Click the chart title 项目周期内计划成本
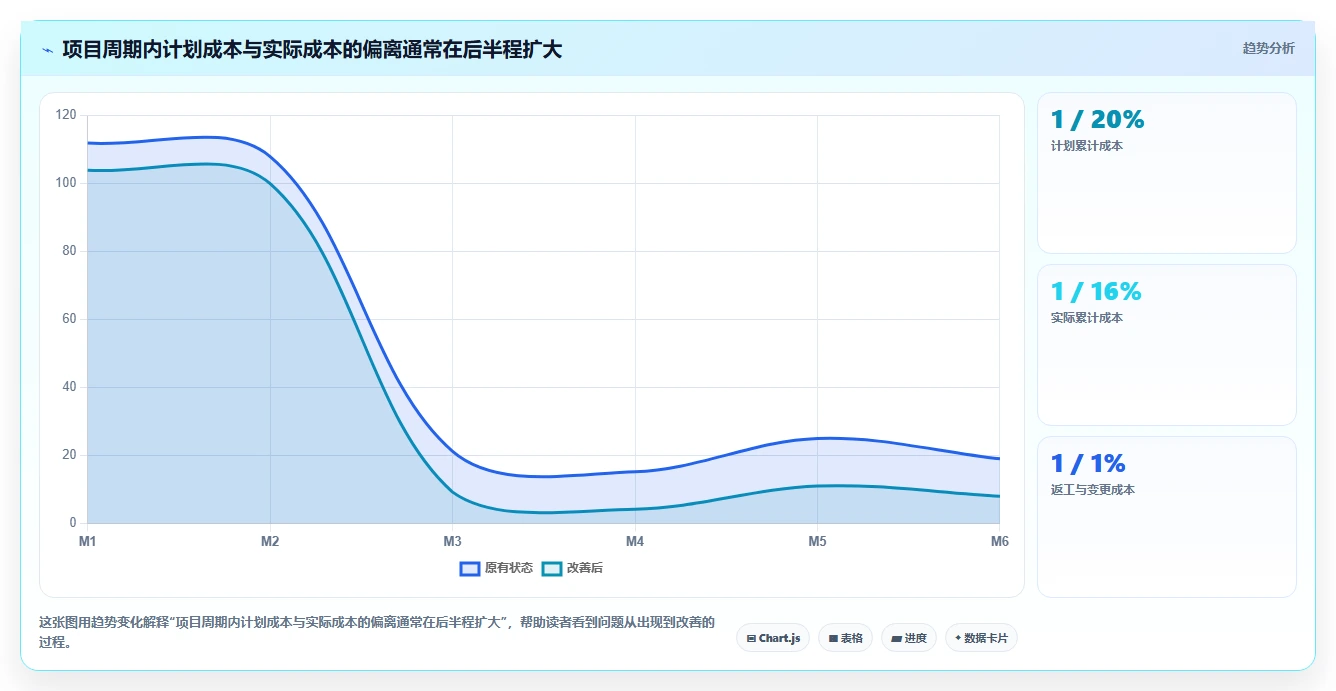The width and height of the screenshot is (1336, 691). (312, 49)
